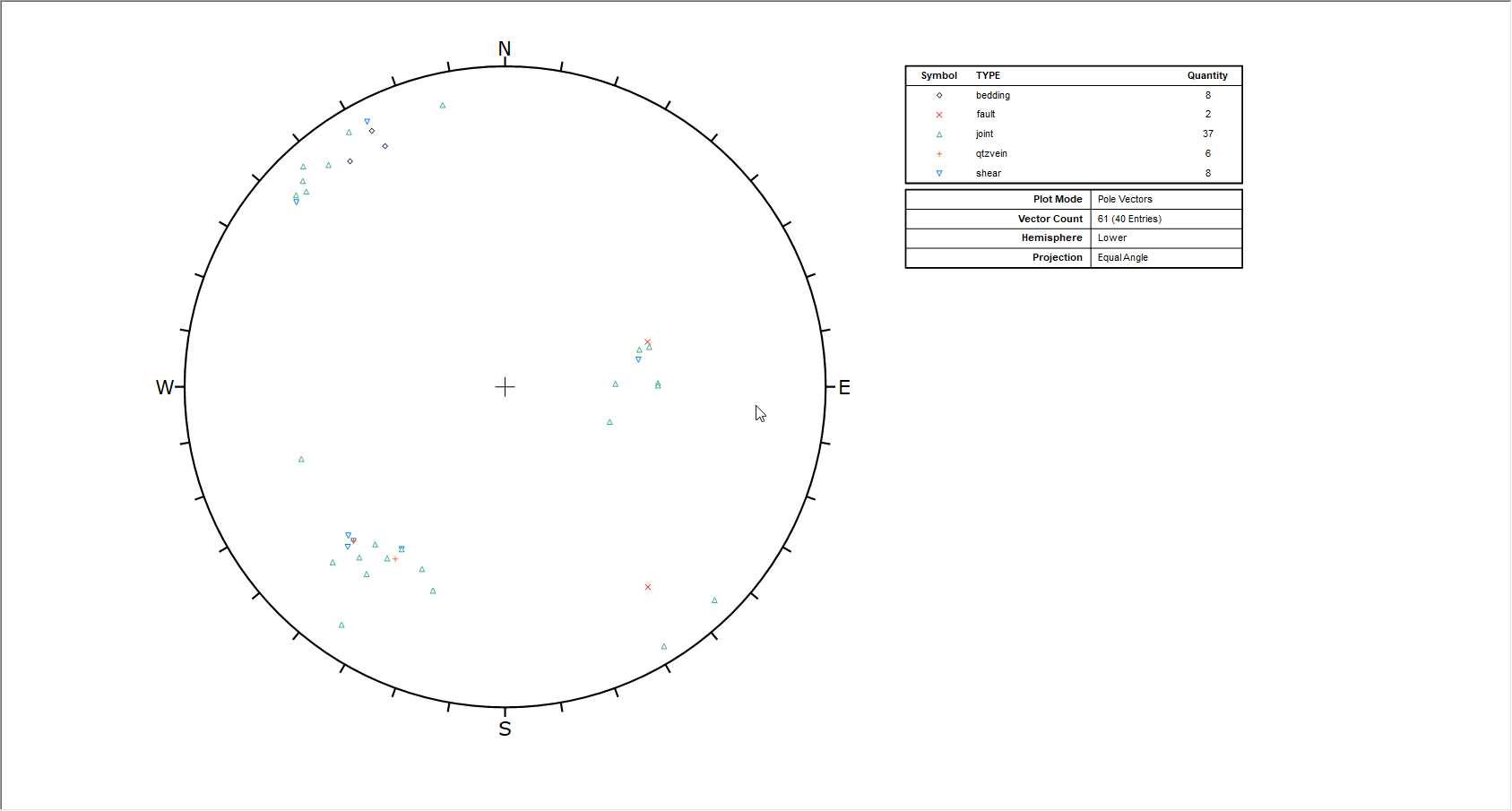Click the center crosshair of the stereonet
This screenshot has height=811, width=1512.
coord(505,387)
